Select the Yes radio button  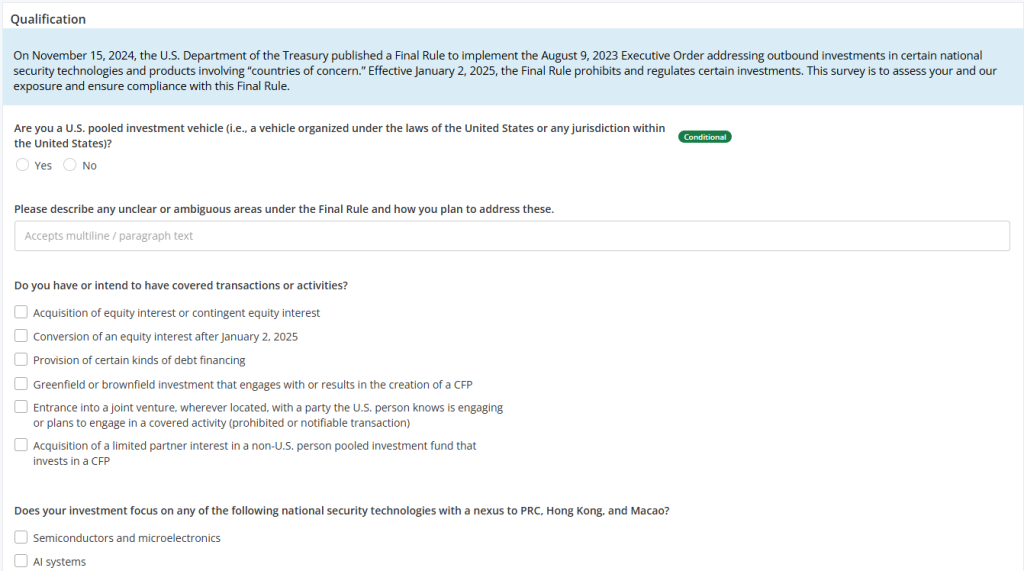(22, 166)
